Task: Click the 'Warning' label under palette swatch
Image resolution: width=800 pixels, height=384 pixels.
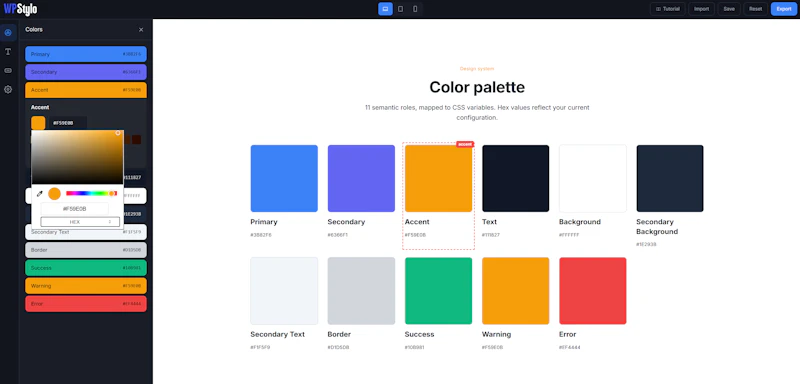Action: click(x=496, y=335)
